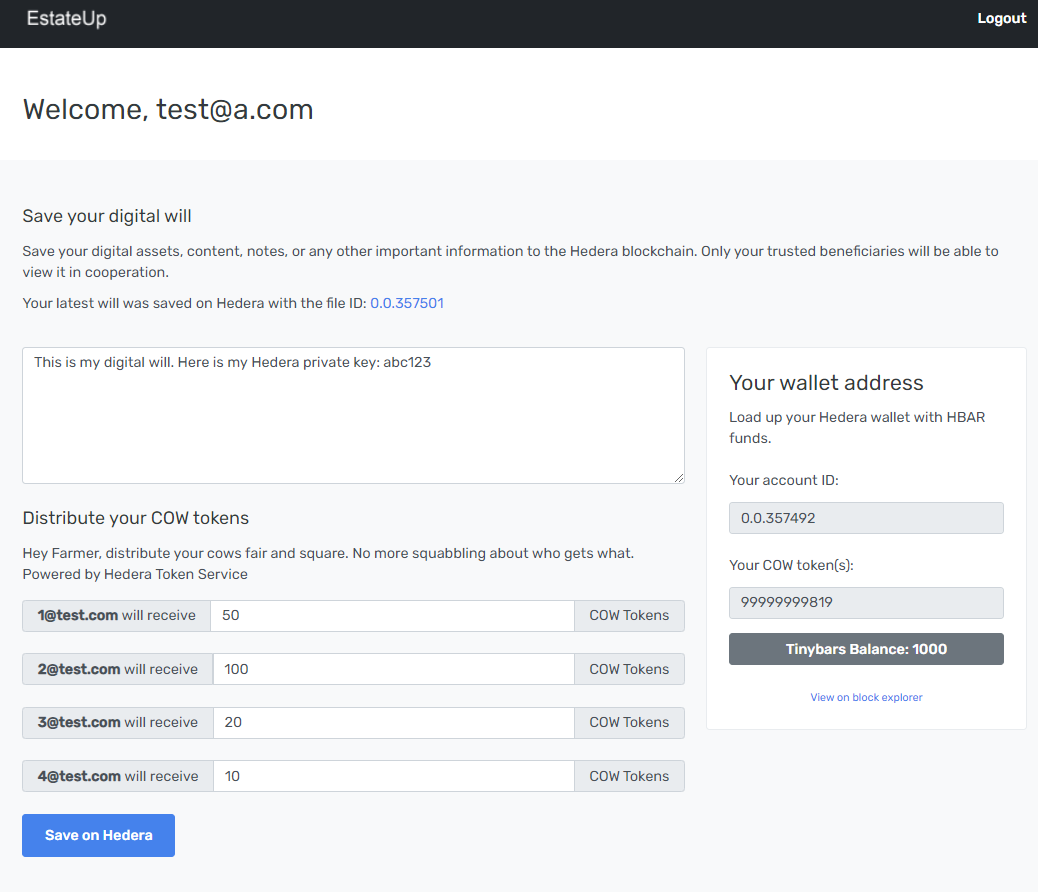
Task: Click the 2@test.com will receive label
Action: tap(117, 669)
